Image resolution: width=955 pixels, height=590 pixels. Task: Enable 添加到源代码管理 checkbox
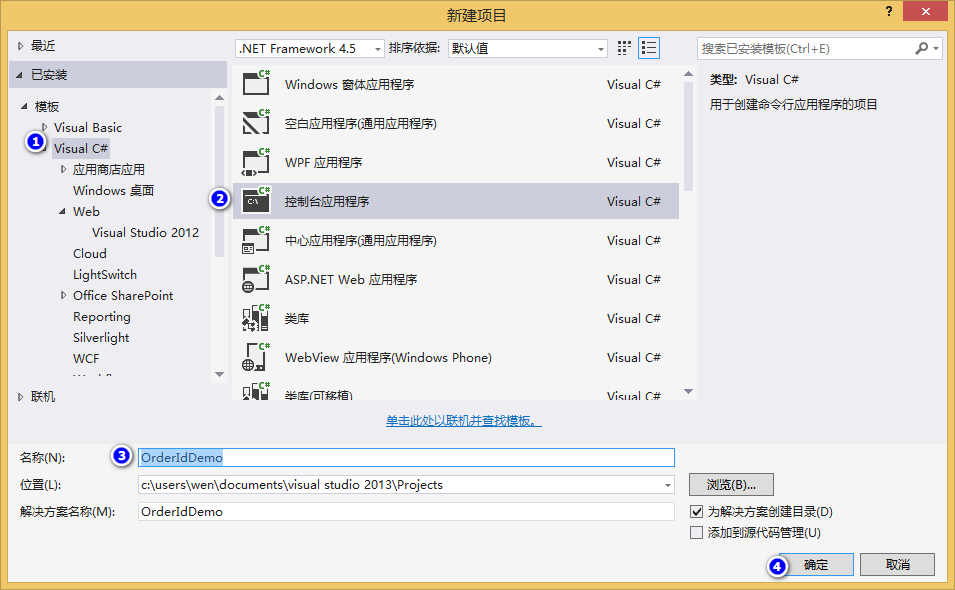[696, 533]
